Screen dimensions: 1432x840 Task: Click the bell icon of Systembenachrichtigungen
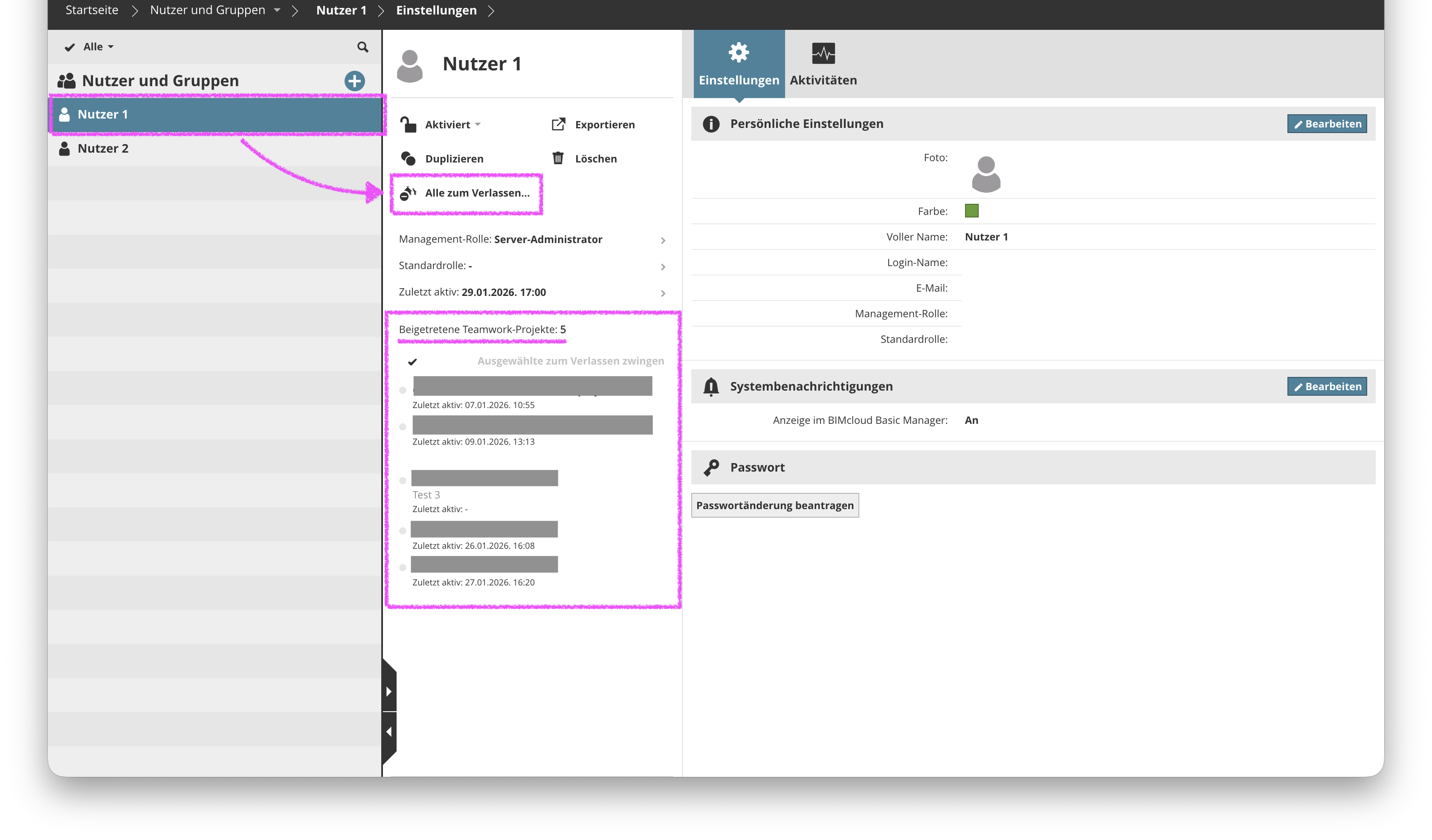point(711,386)
